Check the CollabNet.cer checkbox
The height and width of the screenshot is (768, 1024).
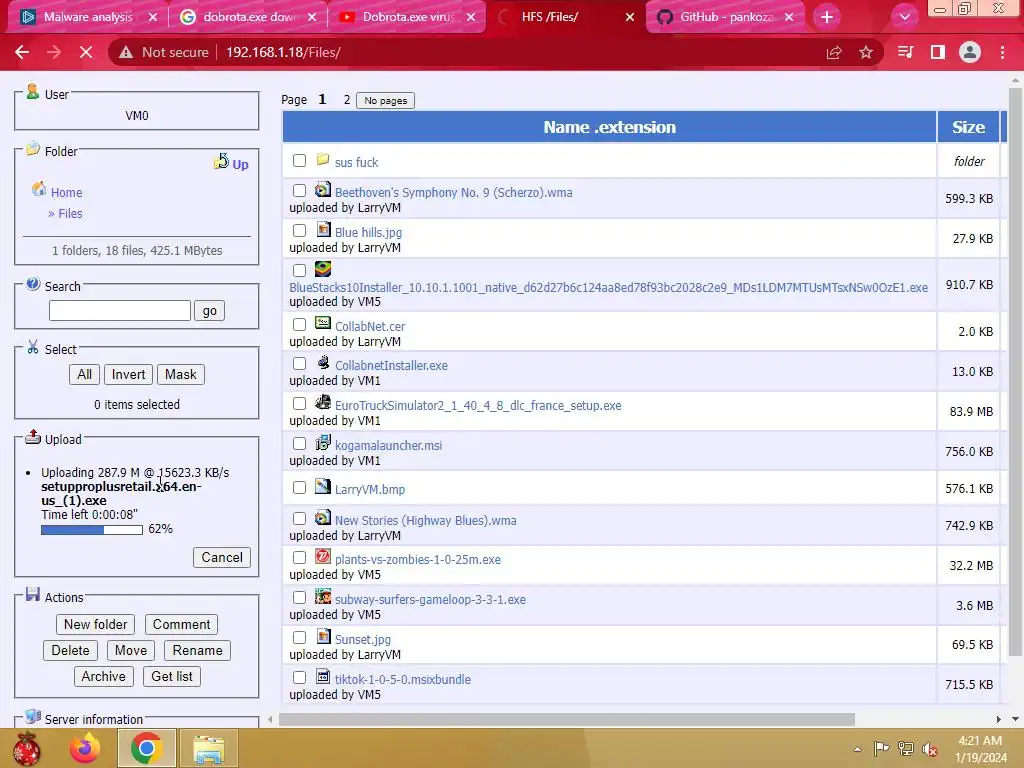tap(299, 325)
